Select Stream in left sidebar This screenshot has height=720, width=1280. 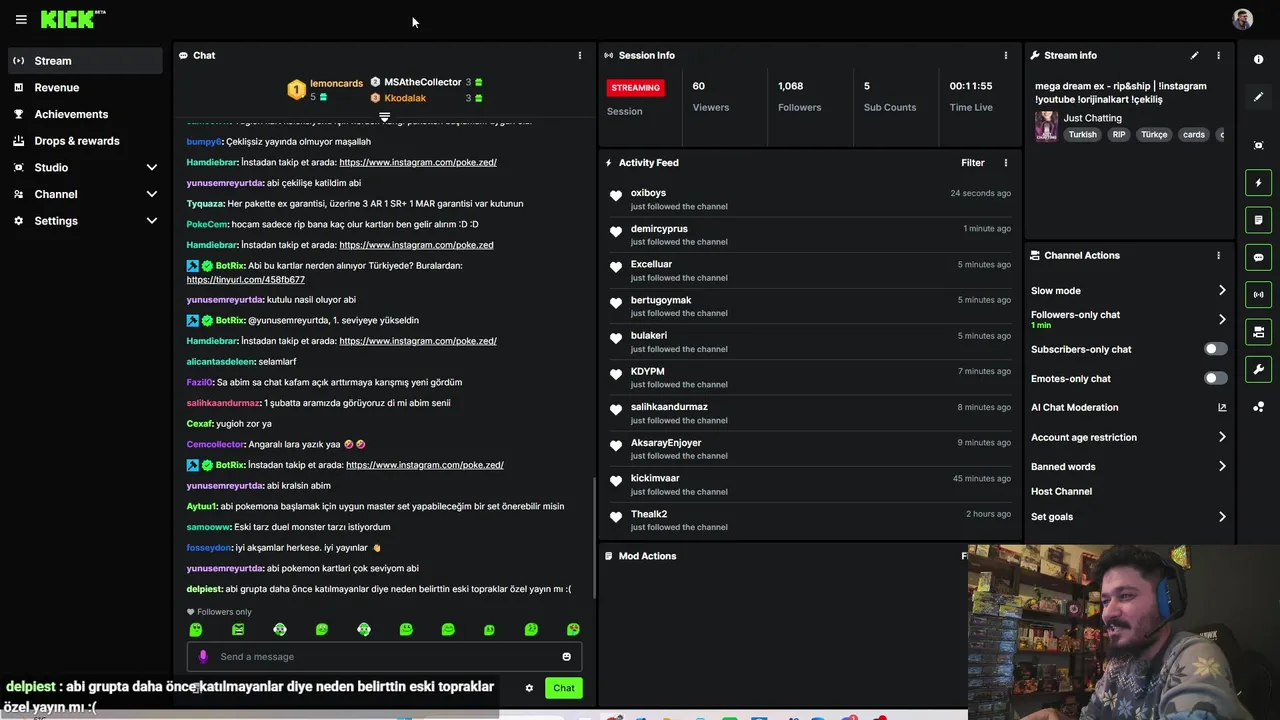84,61
